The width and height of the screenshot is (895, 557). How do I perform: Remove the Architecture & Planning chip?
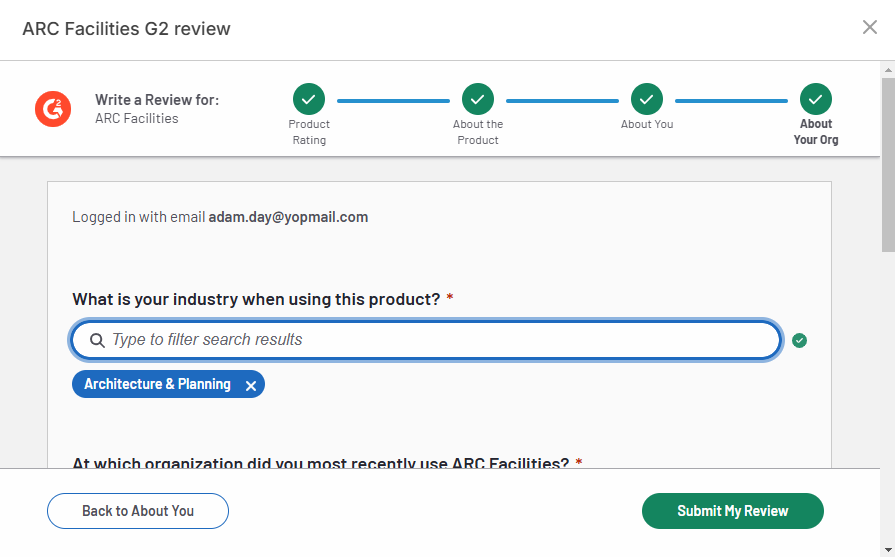(251, 385)
